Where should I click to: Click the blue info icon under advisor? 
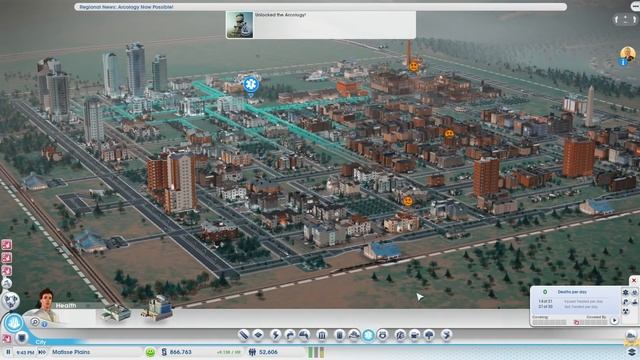[x=44, y=324]
